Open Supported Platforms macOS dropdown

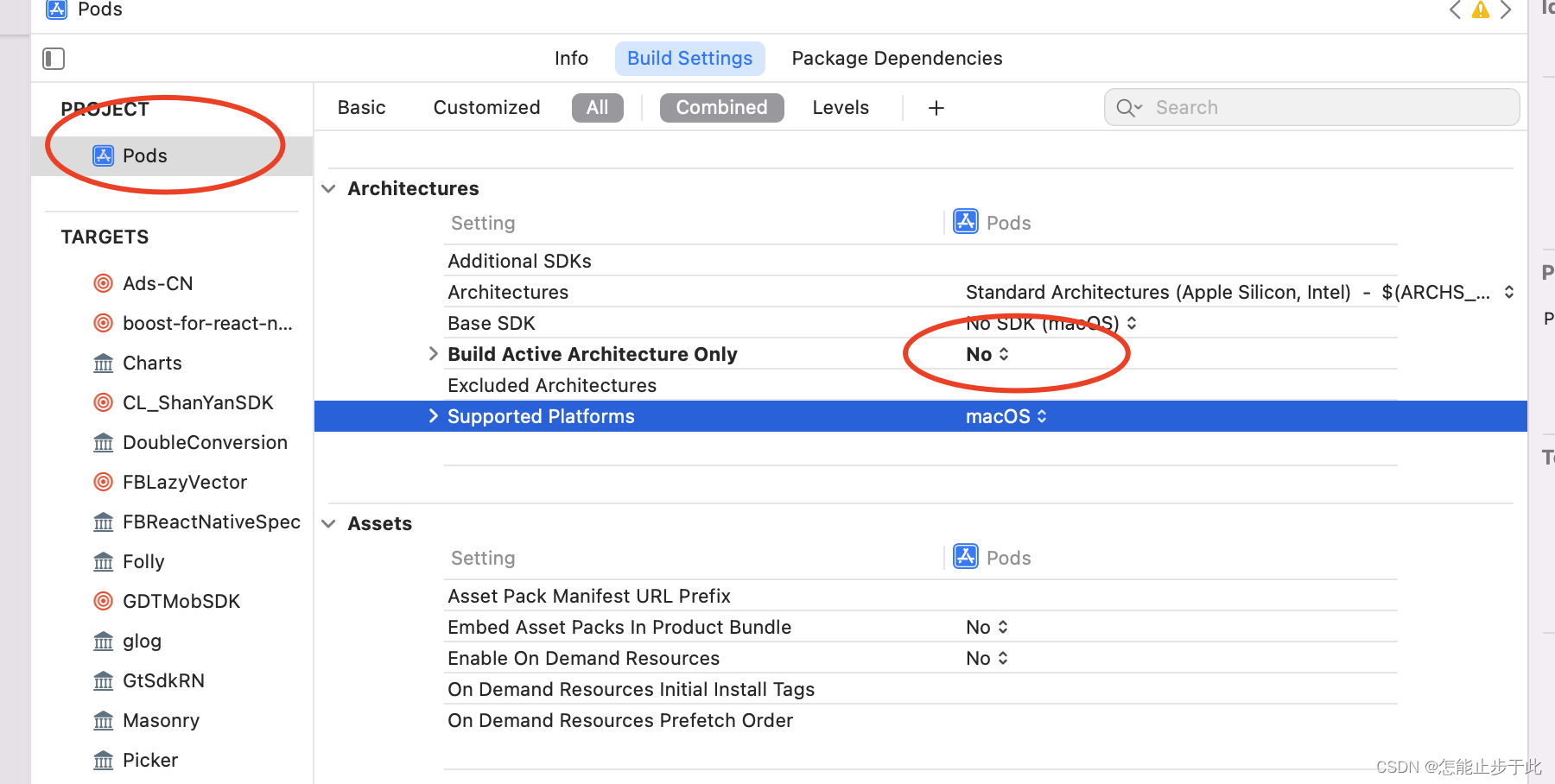(x=1006, y=416)
